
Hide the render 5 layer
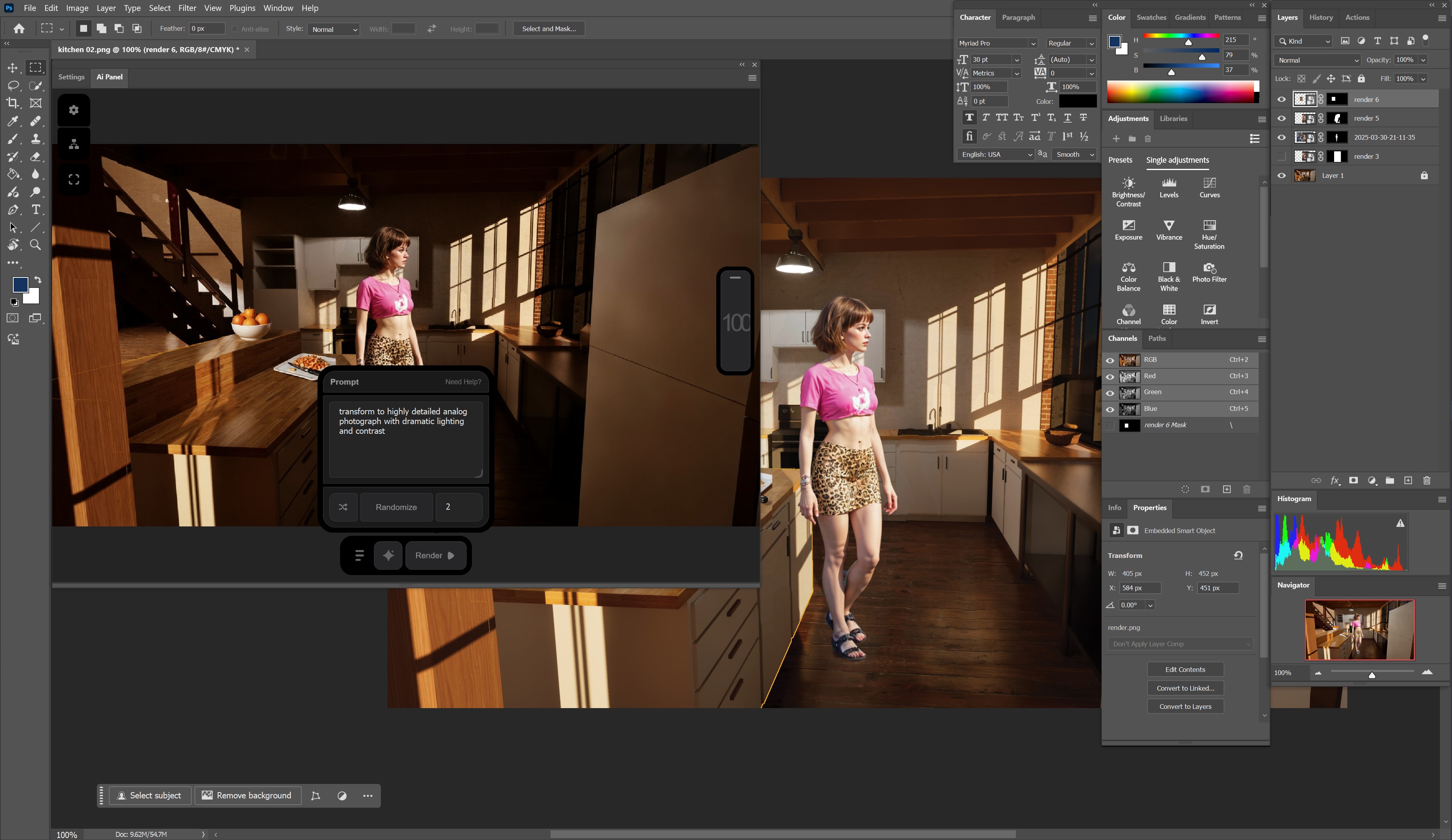pyautogui.click(x=1282, y=119)
